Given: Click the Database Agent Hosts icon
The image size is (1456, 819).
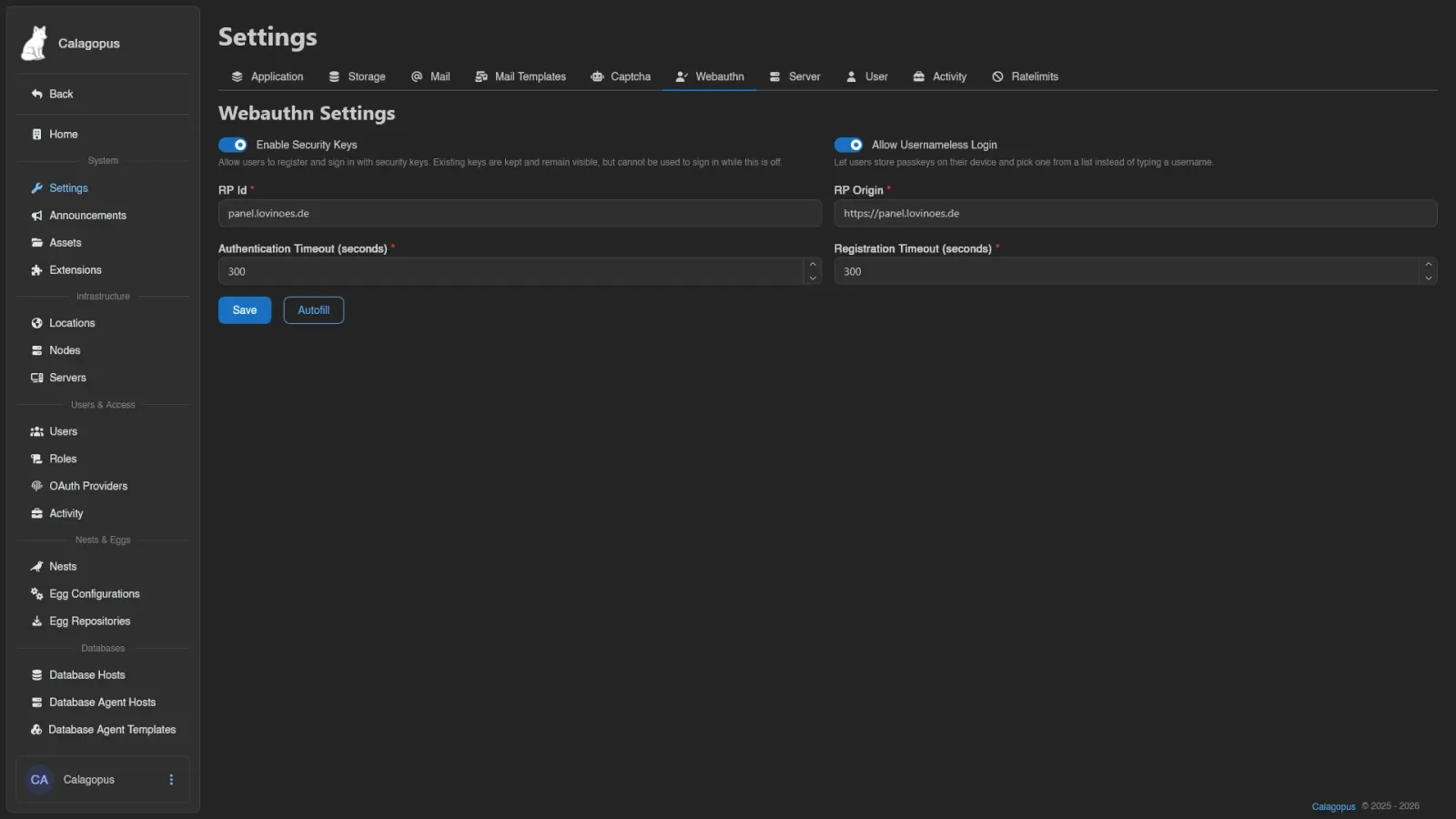Looking at the screenshot, I should pyautogui.click(x=37, y=703).
